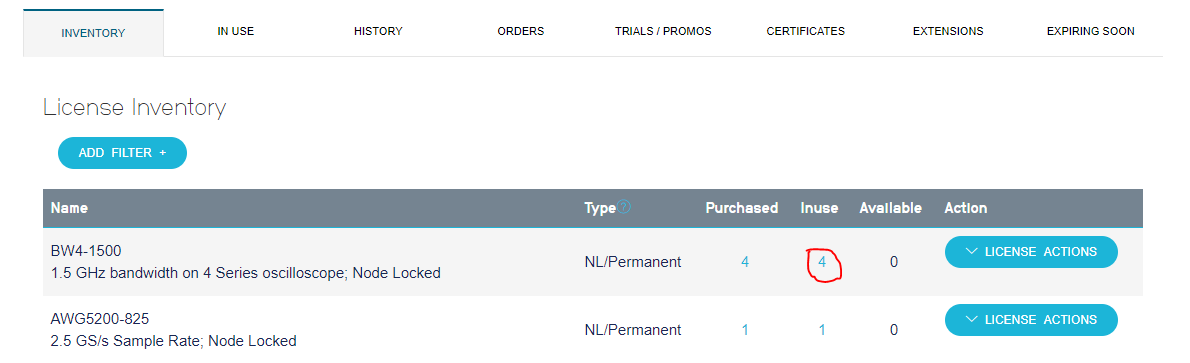Viewport: 1190px width, 363px height.
Task: Open the History tab
Action: pyautogui.click(x=378, y=31)
